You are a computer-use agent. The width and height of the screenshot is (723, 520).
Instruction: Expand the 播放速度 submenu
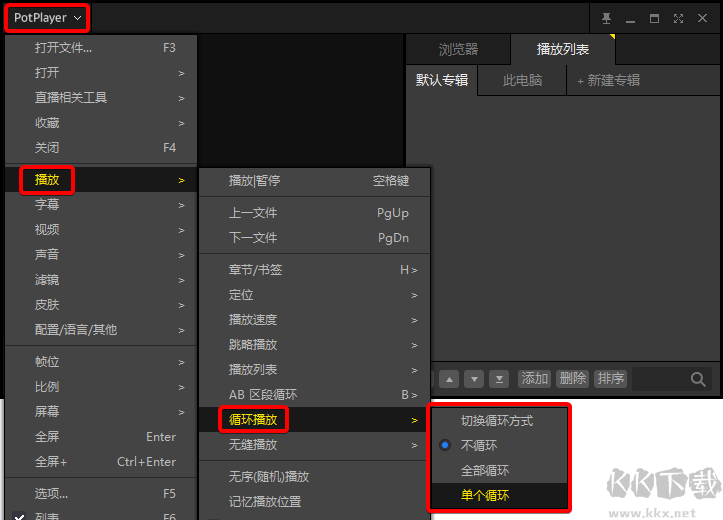315,320
